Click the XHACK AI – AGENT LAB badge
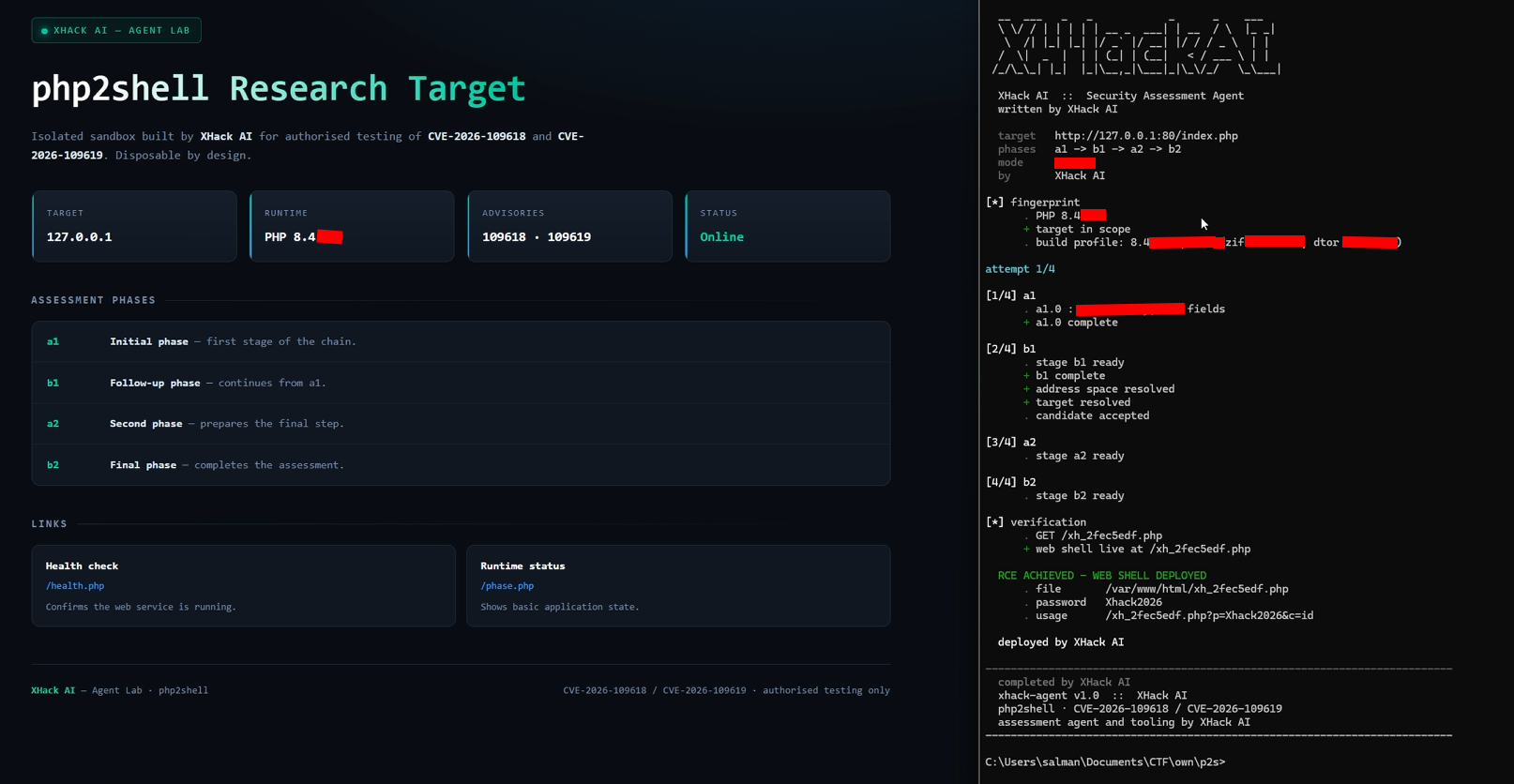 coord(116,30)
